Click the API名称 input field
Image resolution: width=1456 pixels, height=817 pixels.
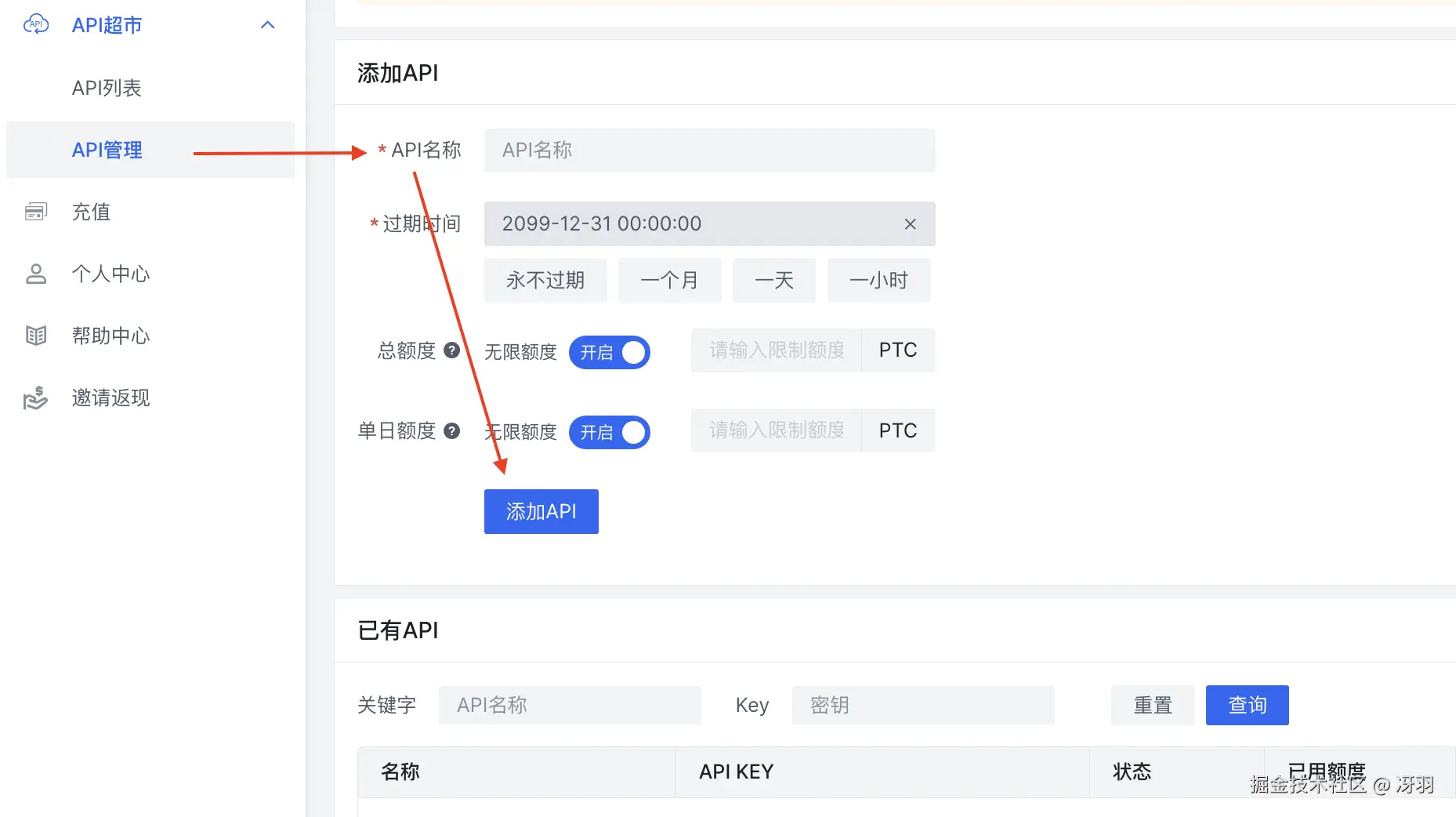(709, 151)
